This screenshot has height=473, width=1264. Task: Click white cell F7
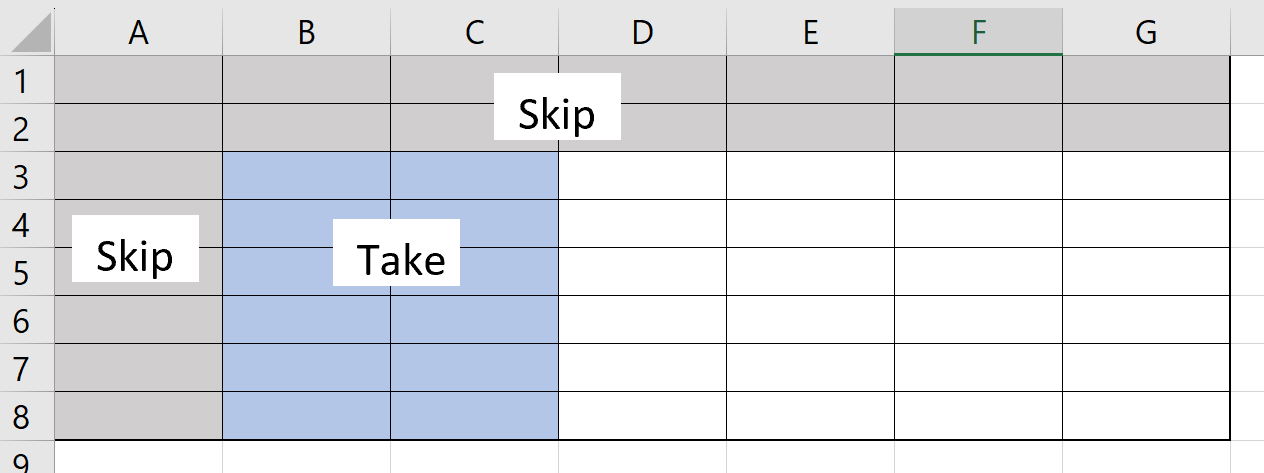coord(979,368)
